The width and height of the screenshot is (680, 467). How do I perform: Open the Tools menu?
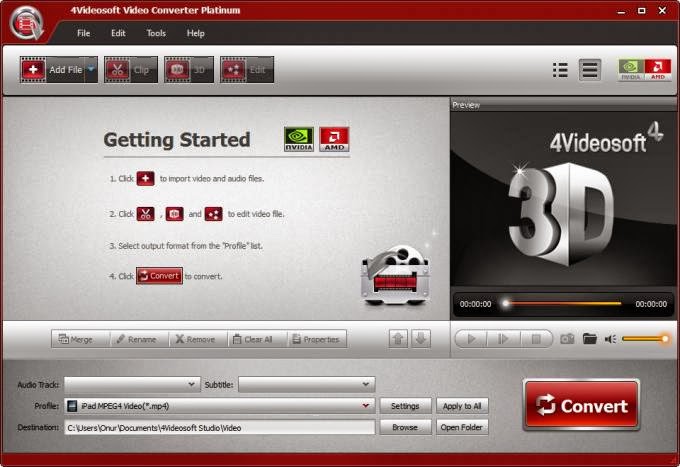(x=156, y=33)
